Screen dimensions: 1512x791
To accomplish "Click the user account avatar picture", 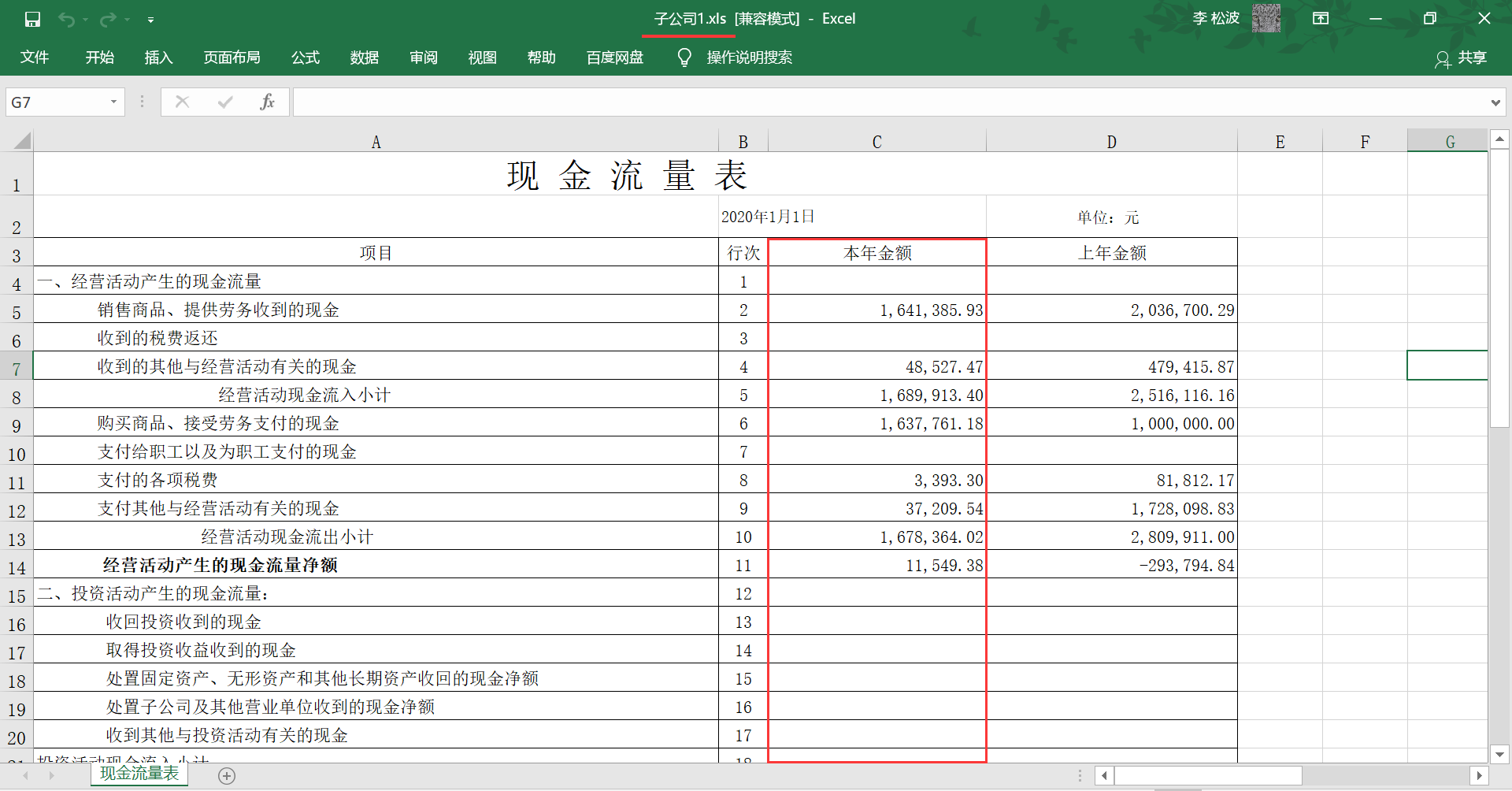I will [1266, 18].
